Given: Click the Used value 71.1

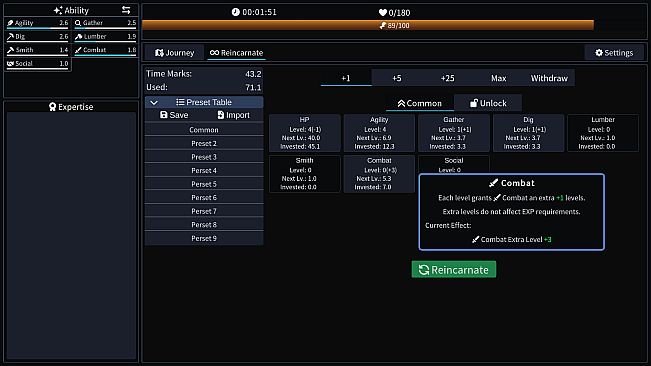Looking at the screenshot, I should point(253,88).
